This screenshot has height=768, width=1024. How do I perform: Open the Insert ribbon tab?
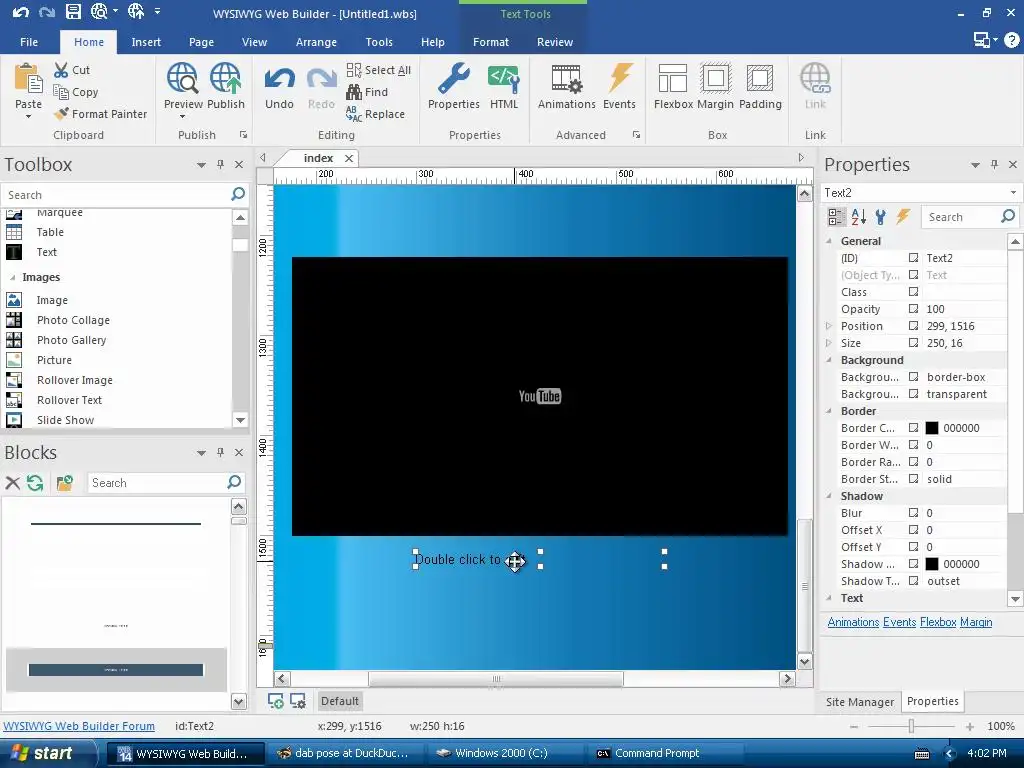[x=146, y=42]
